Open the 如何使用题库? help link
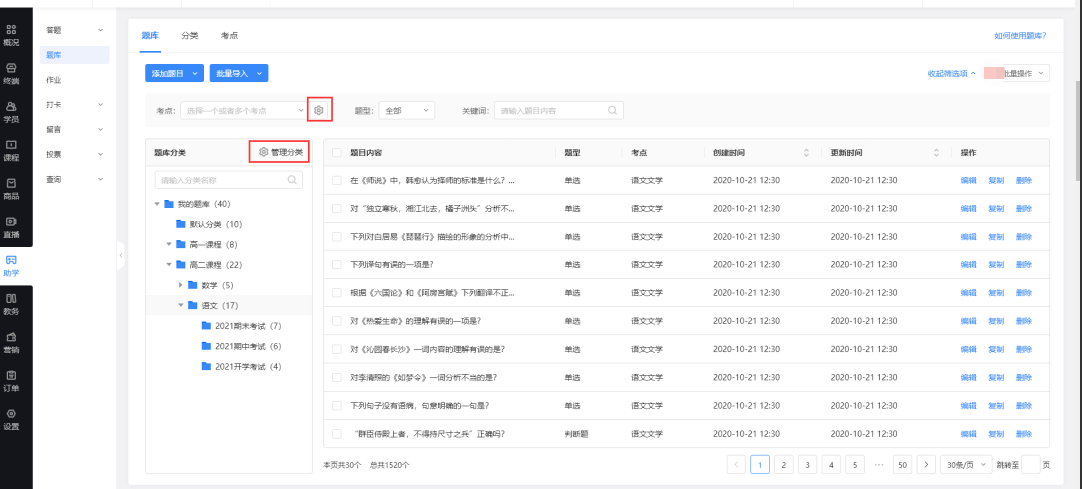 [1019, 35]
